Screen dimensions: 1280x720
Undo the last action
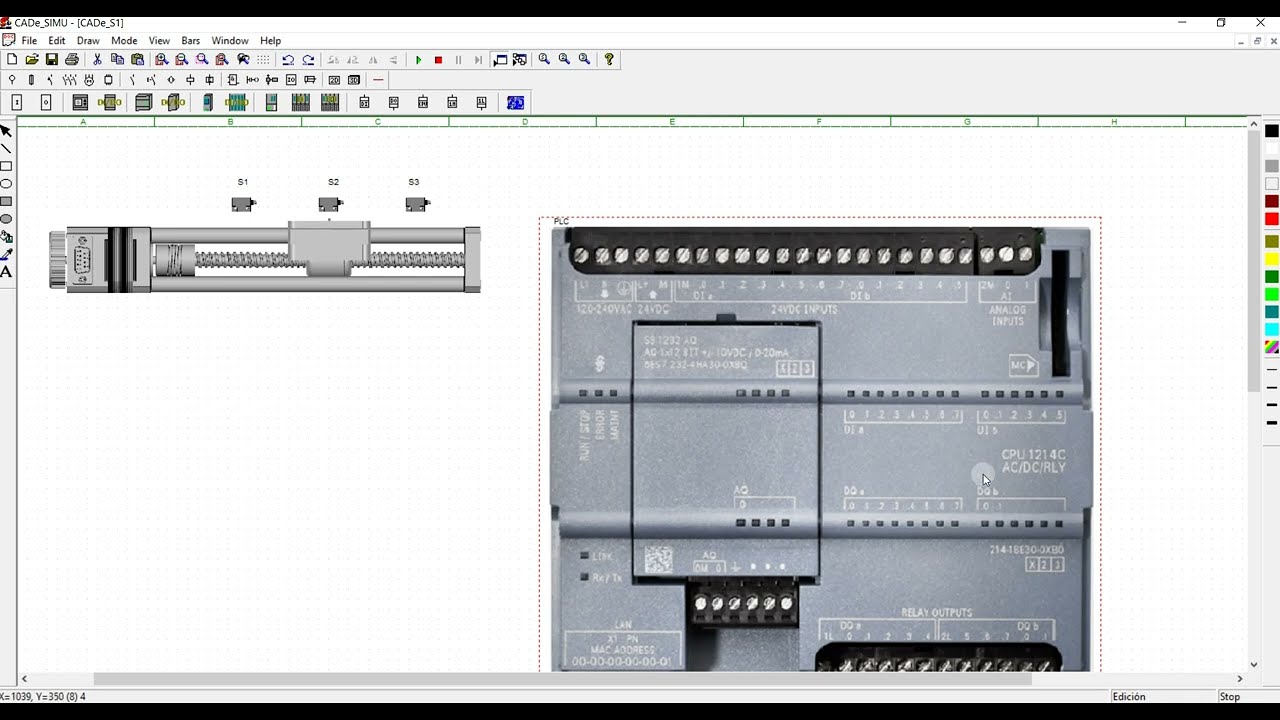click(288, 60)
